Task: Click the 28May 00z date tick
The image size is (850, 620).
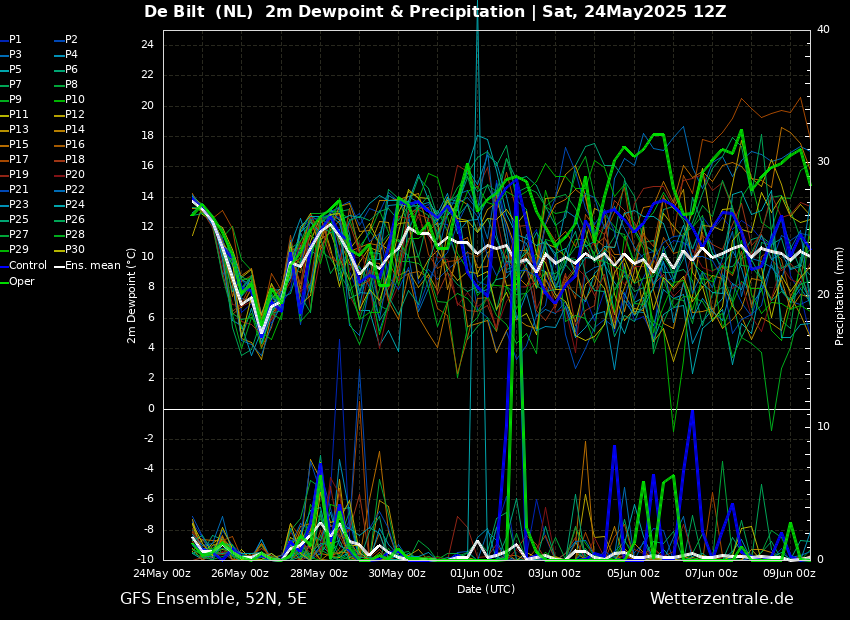Action: point(319,574)
